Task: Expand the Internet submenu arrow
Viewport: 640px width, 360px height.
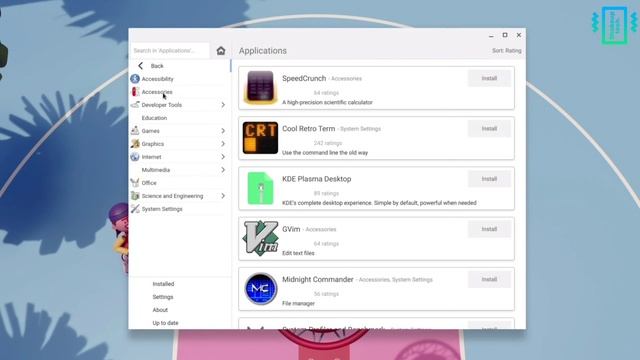Action: tap(223, 157)
